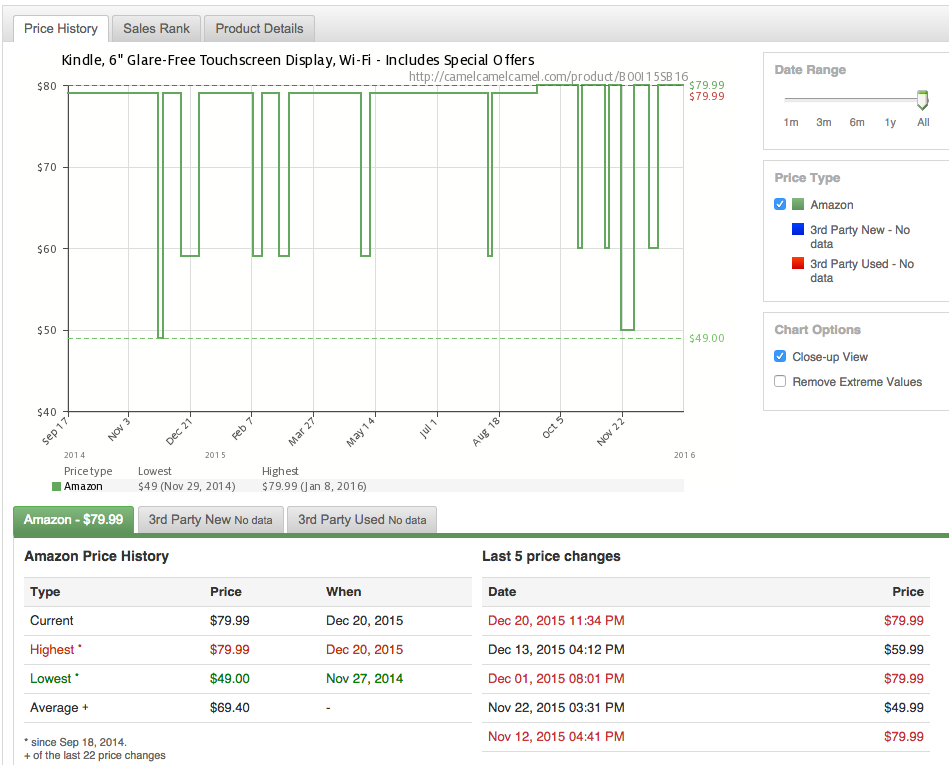This screenshot has width=949, height=765.
Task: Uncheck the Amazon price type checkbox
Action: [x=780, y=204]
